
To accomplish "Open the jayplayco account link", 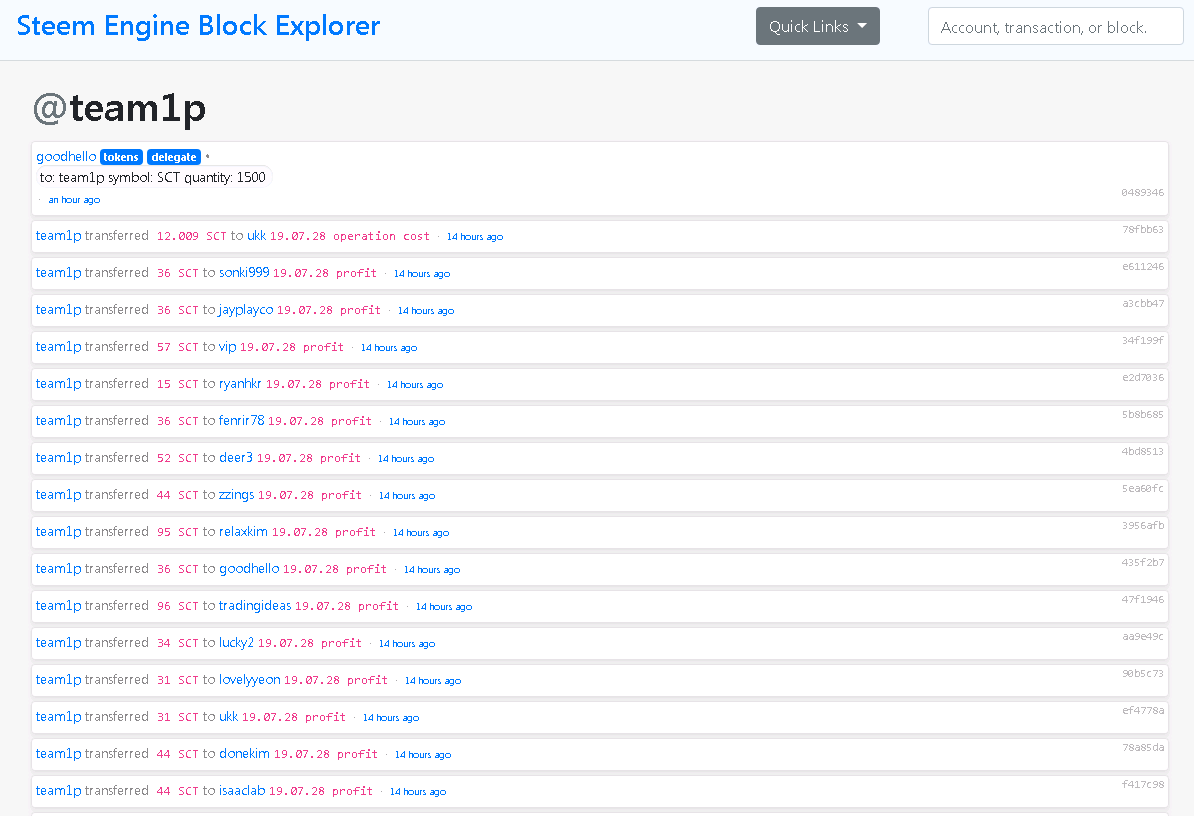I will click(x=246, y=310).
